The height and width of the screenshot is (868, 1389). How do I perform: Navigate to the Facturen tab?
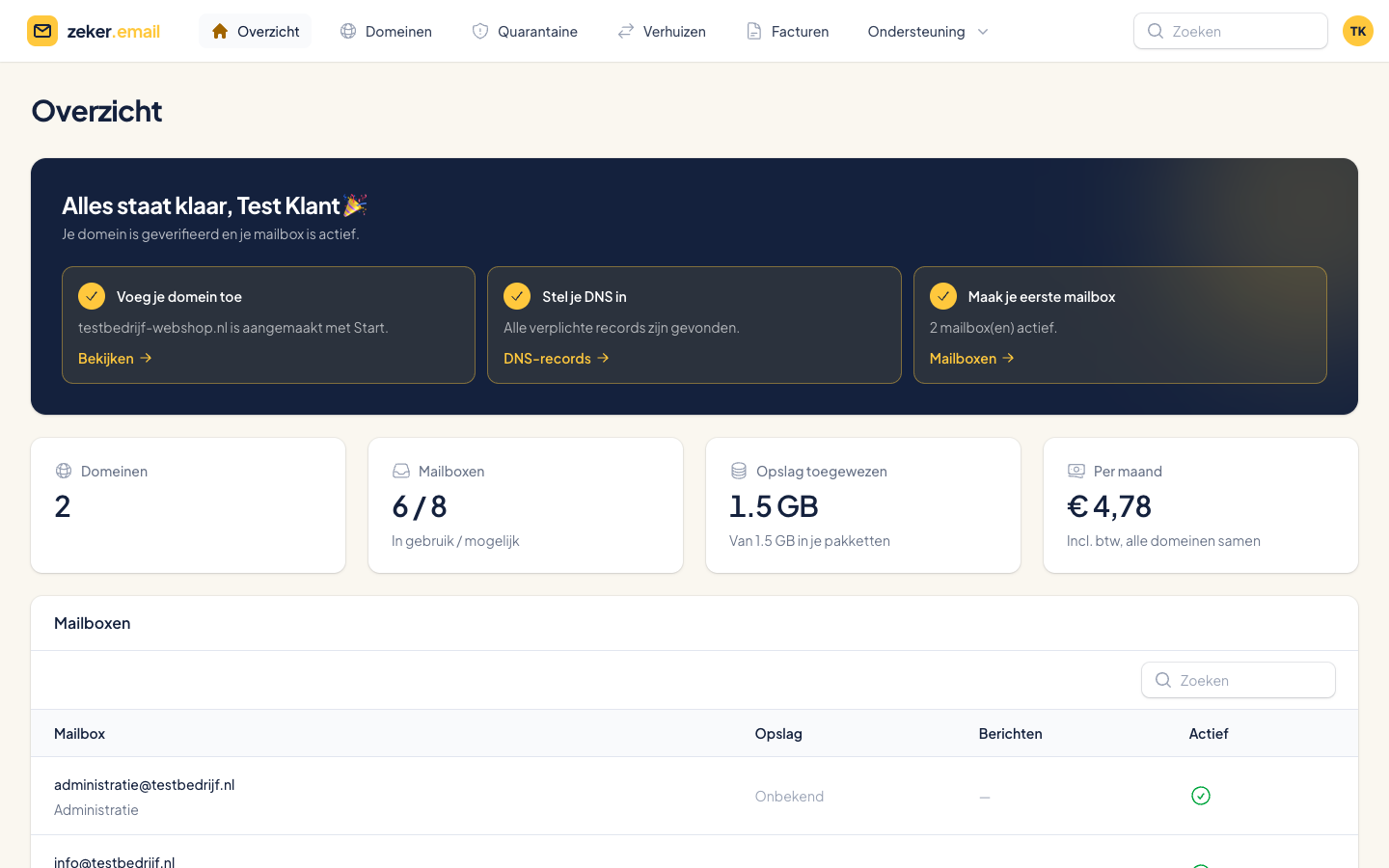tap(787, 31)
